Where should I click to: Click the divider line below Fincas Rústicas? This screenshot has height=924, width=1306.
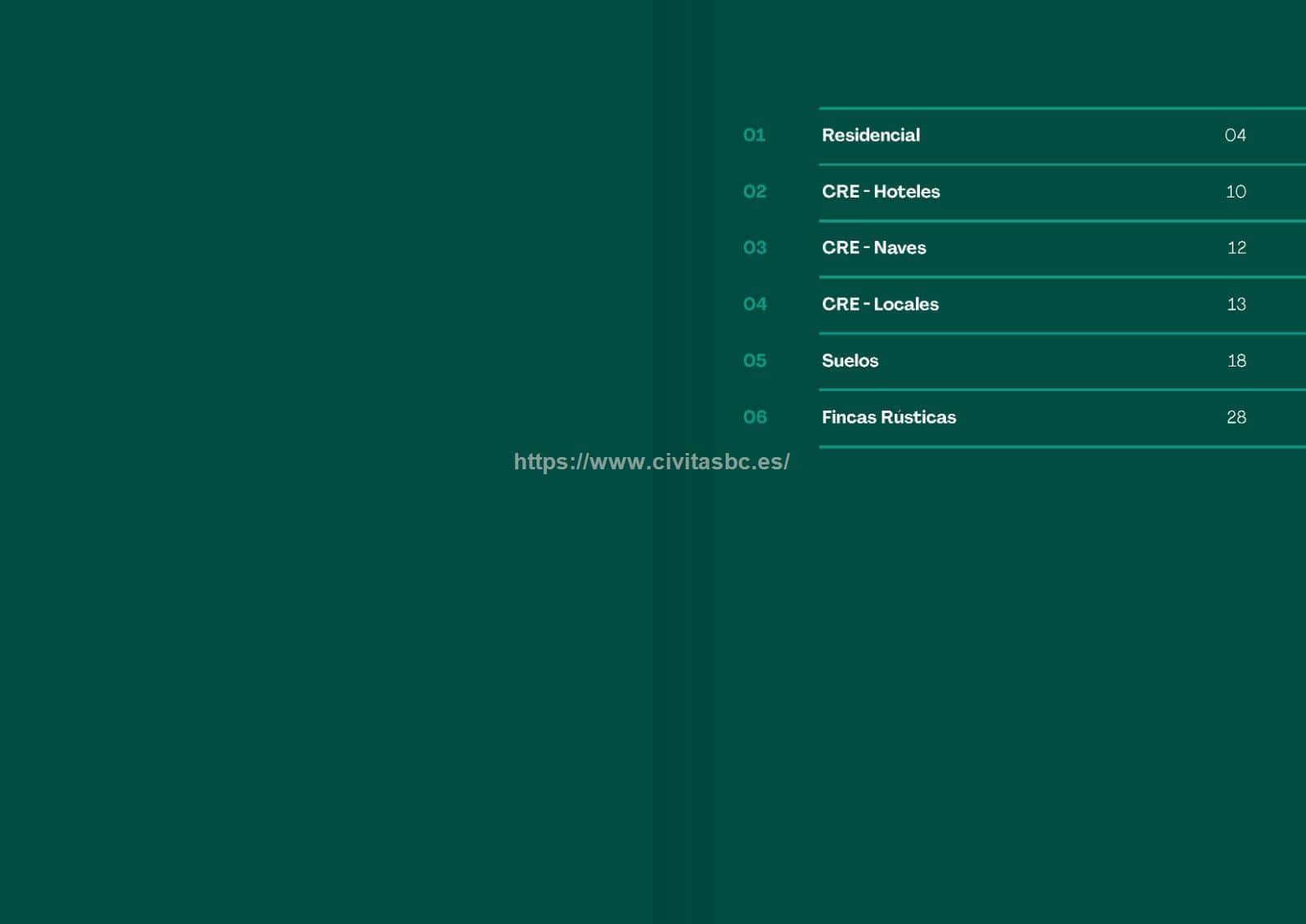click(1061, 446)
